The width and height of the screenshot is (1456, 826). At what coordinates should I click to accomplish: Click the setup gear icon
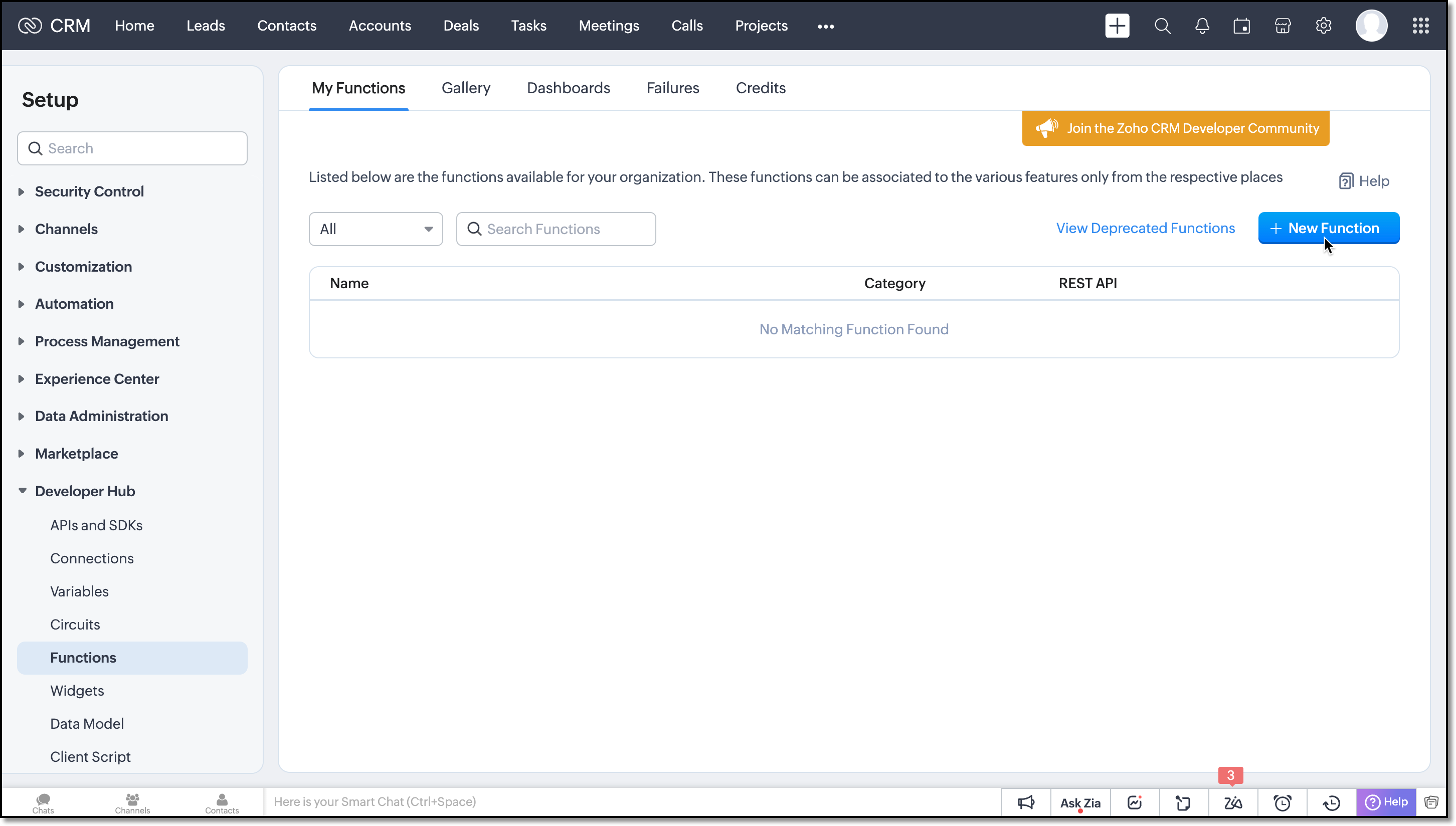click(x=1323, y=26)
